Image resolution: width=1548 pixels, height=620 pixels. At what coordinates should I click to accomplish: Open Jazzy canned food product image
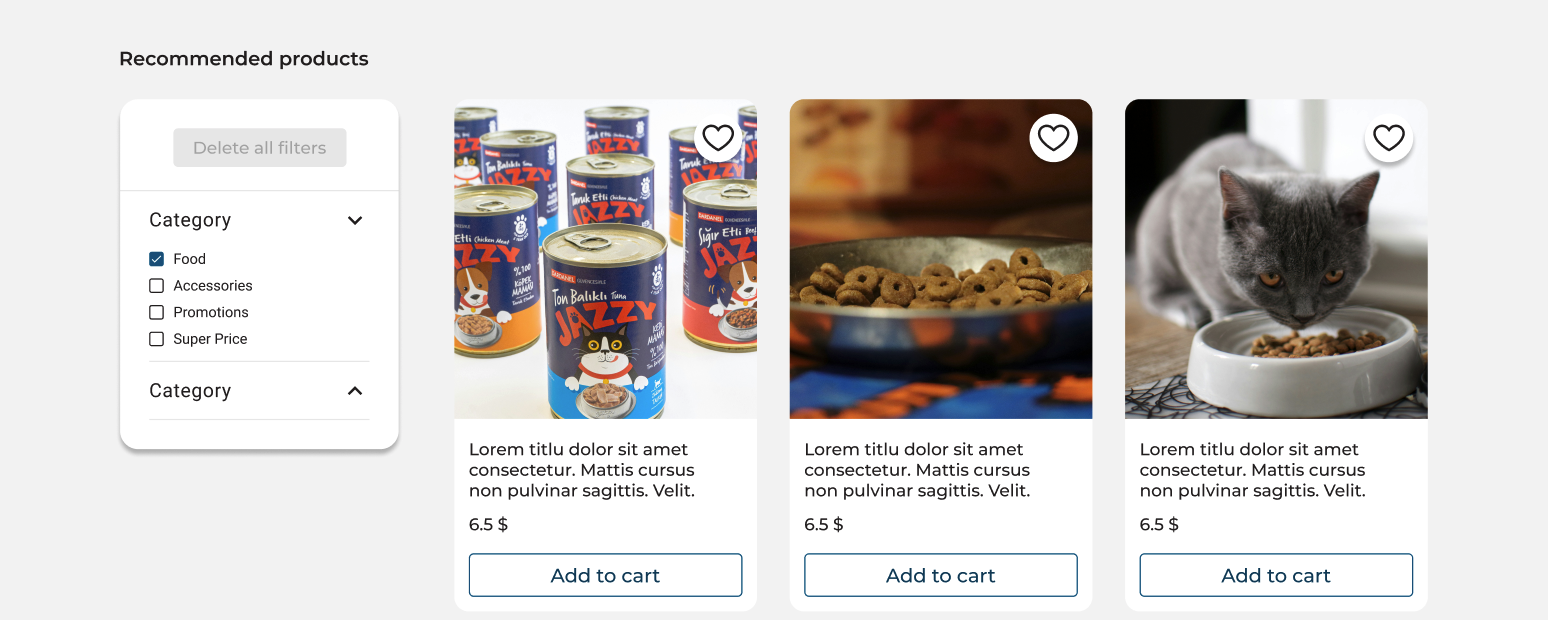tap(605, 259)
